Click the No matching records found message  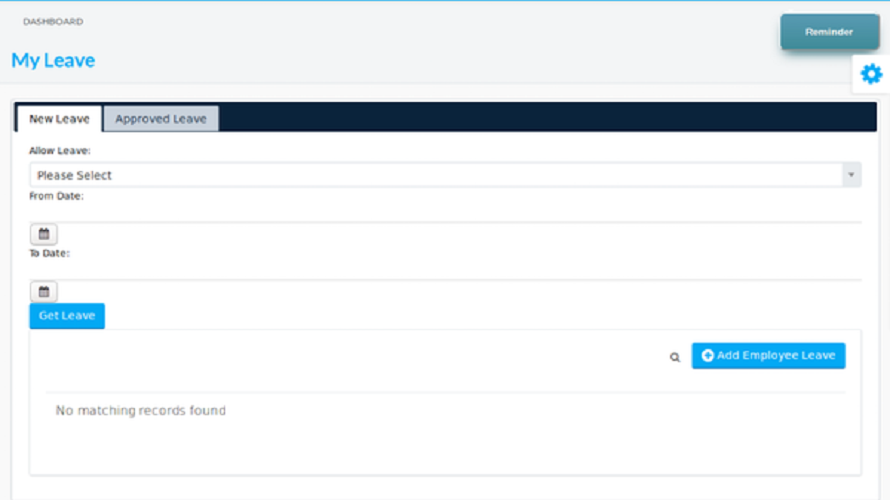140,410
